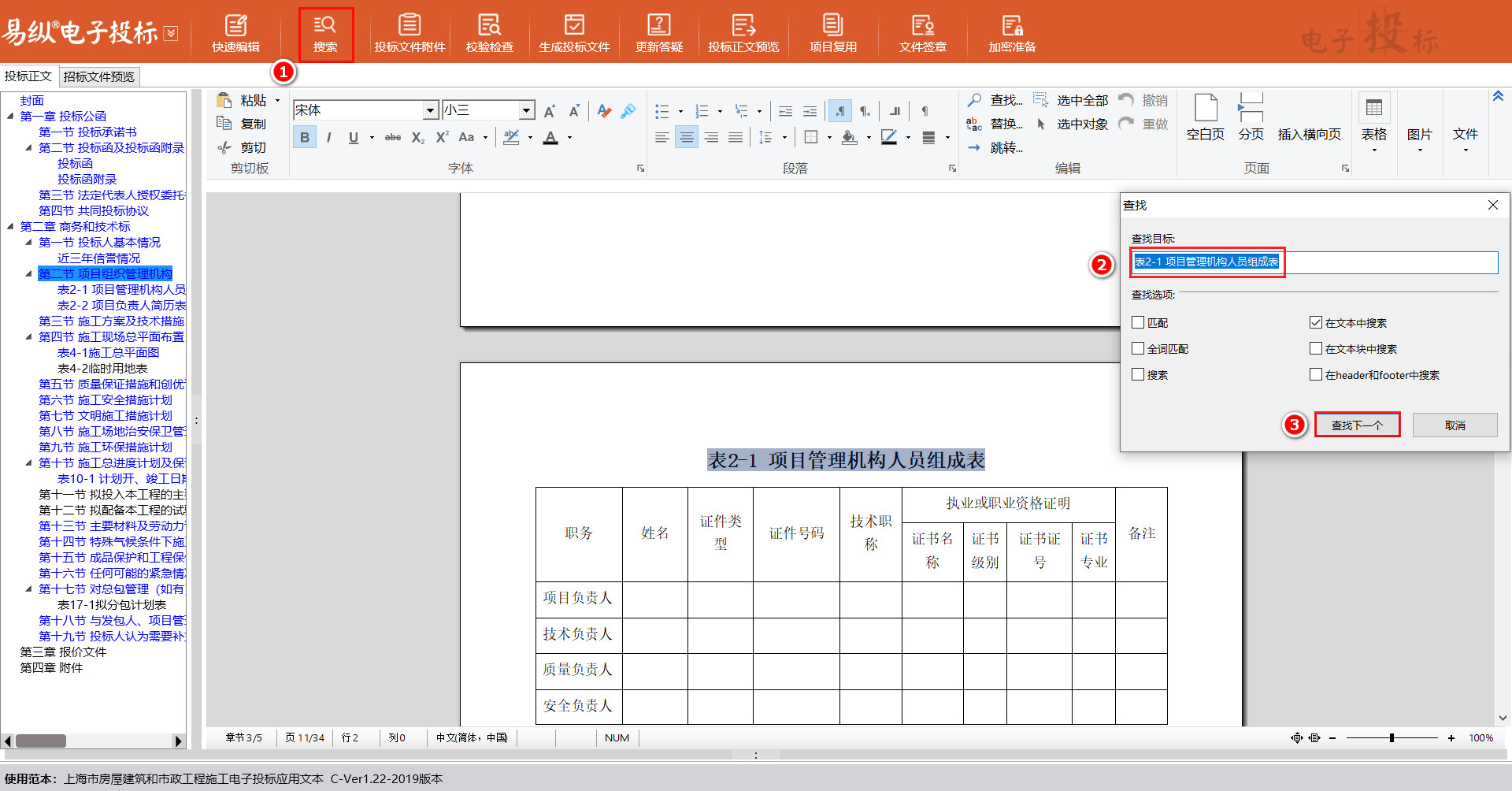This screenshot has height=791, width=1512.
Task: Insert a 空白页 blank page
Action: tap(1206, 118)
